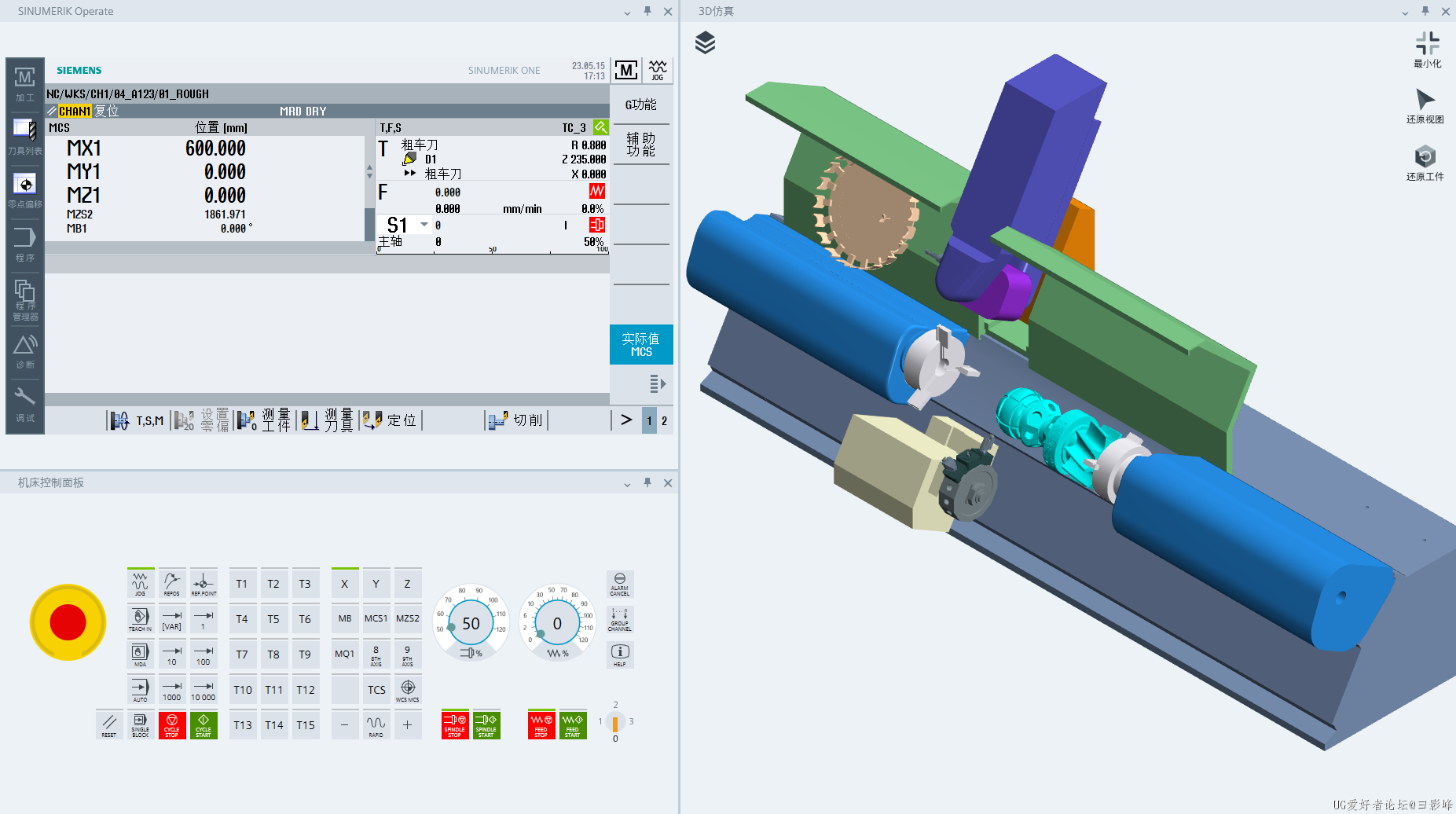The height and width of the screenshot is (814, 1456).
Task: Click the 测量刀具 measure tool softkey
Action: [x=327, y=421]
